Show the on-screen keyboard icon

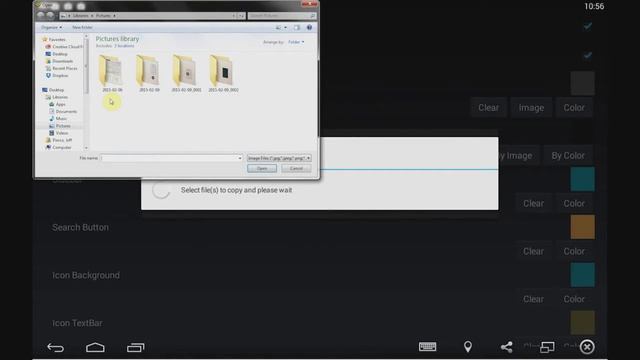pos(427,347)
